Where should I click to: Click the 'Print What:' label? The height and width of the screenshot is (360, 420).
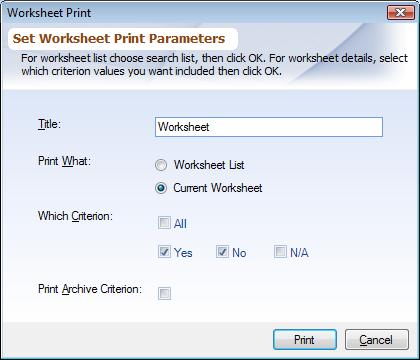coord(64,161)
